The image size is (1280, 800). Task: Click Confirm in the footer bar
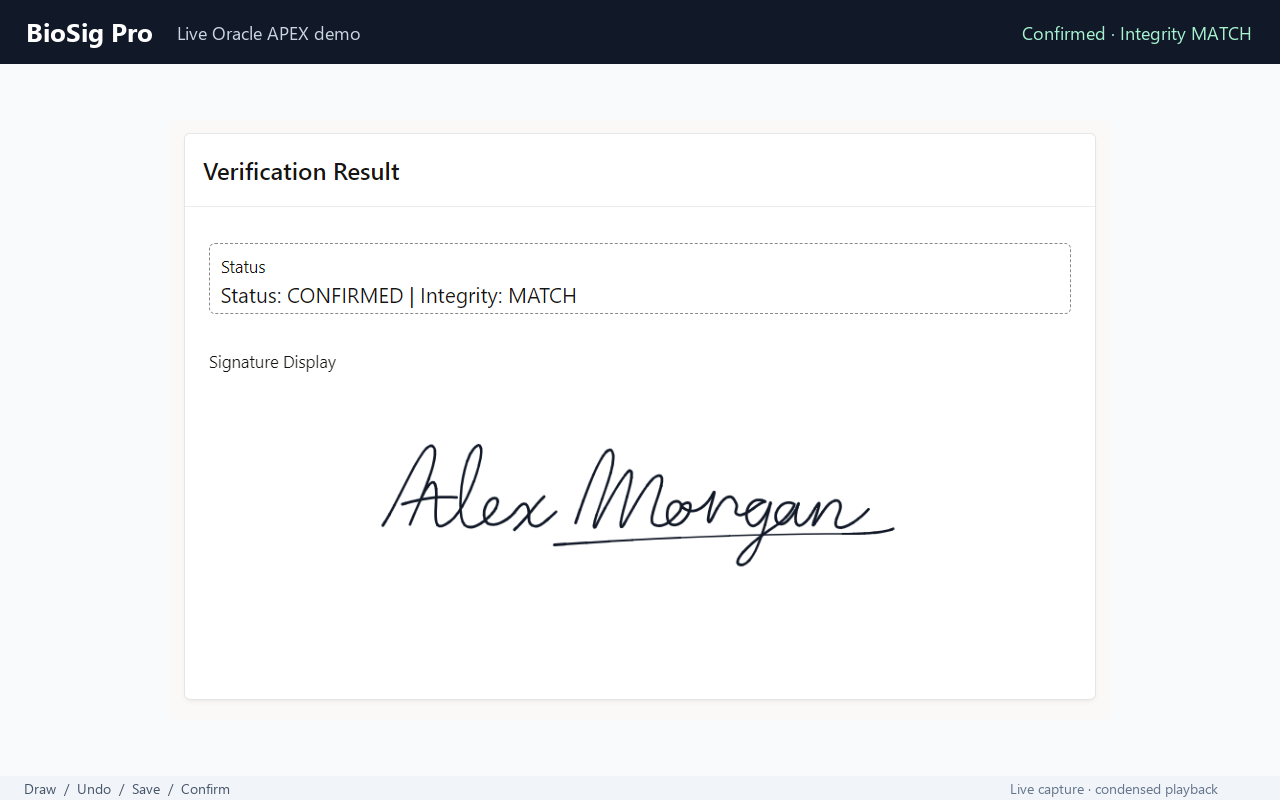(x=205, y=789)
